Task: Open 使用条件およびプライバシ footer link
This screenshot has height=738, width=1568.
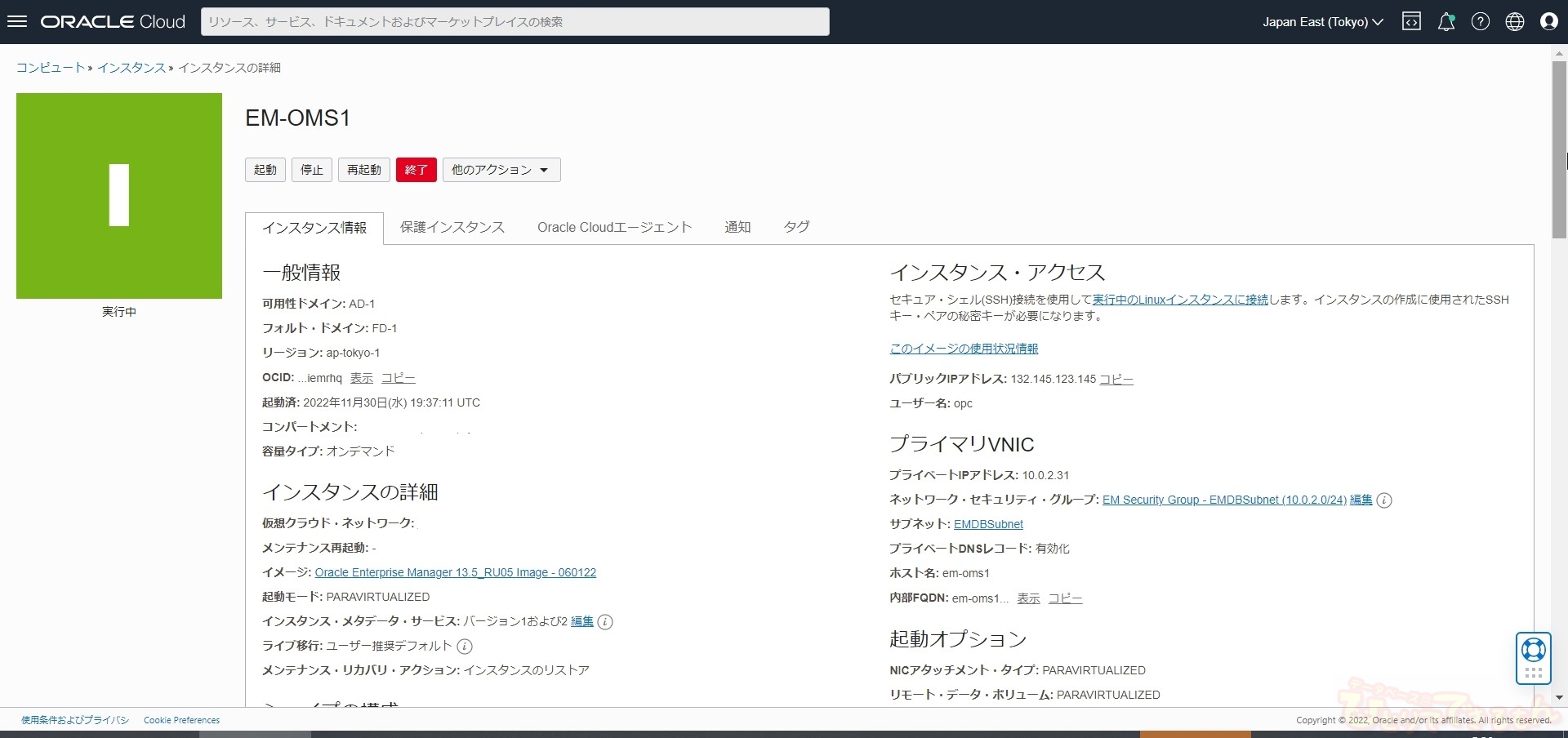Action: coord(75,720)
